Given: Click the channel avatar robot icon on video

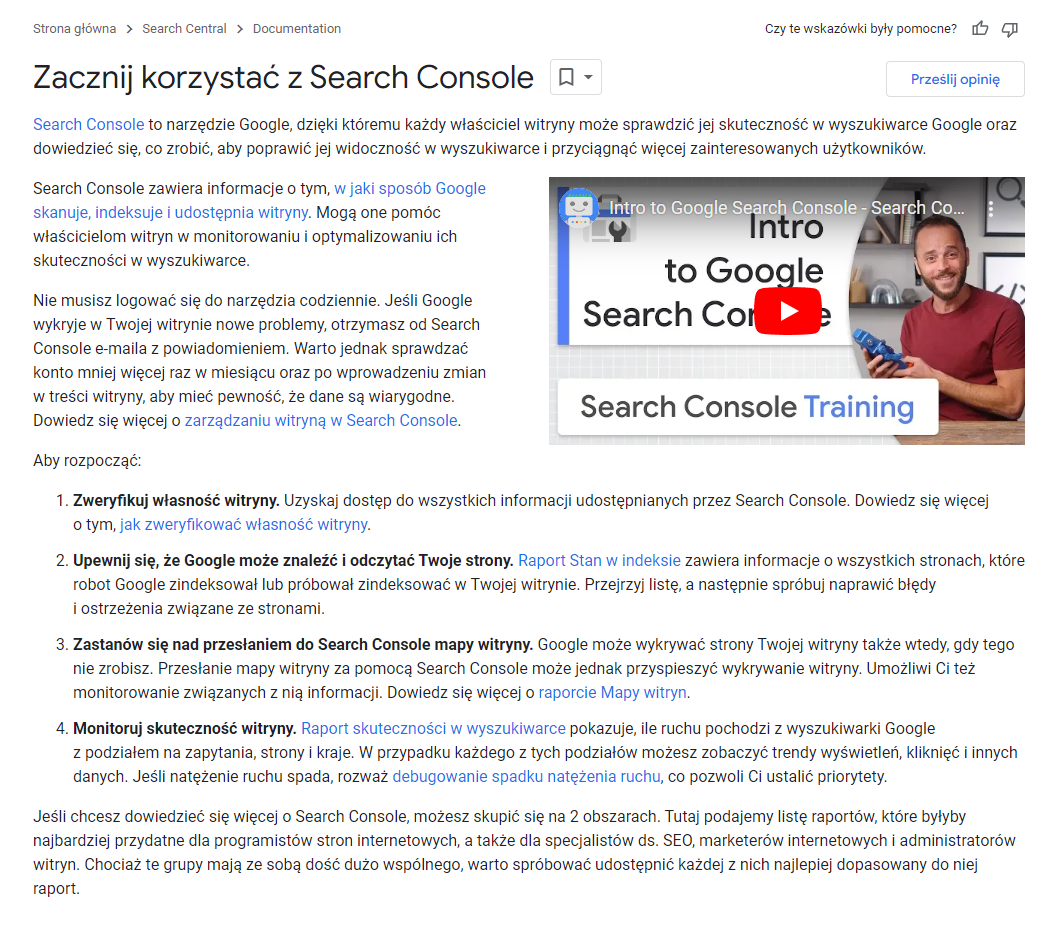Looking at the screenshot, I should tap(578, 207).
